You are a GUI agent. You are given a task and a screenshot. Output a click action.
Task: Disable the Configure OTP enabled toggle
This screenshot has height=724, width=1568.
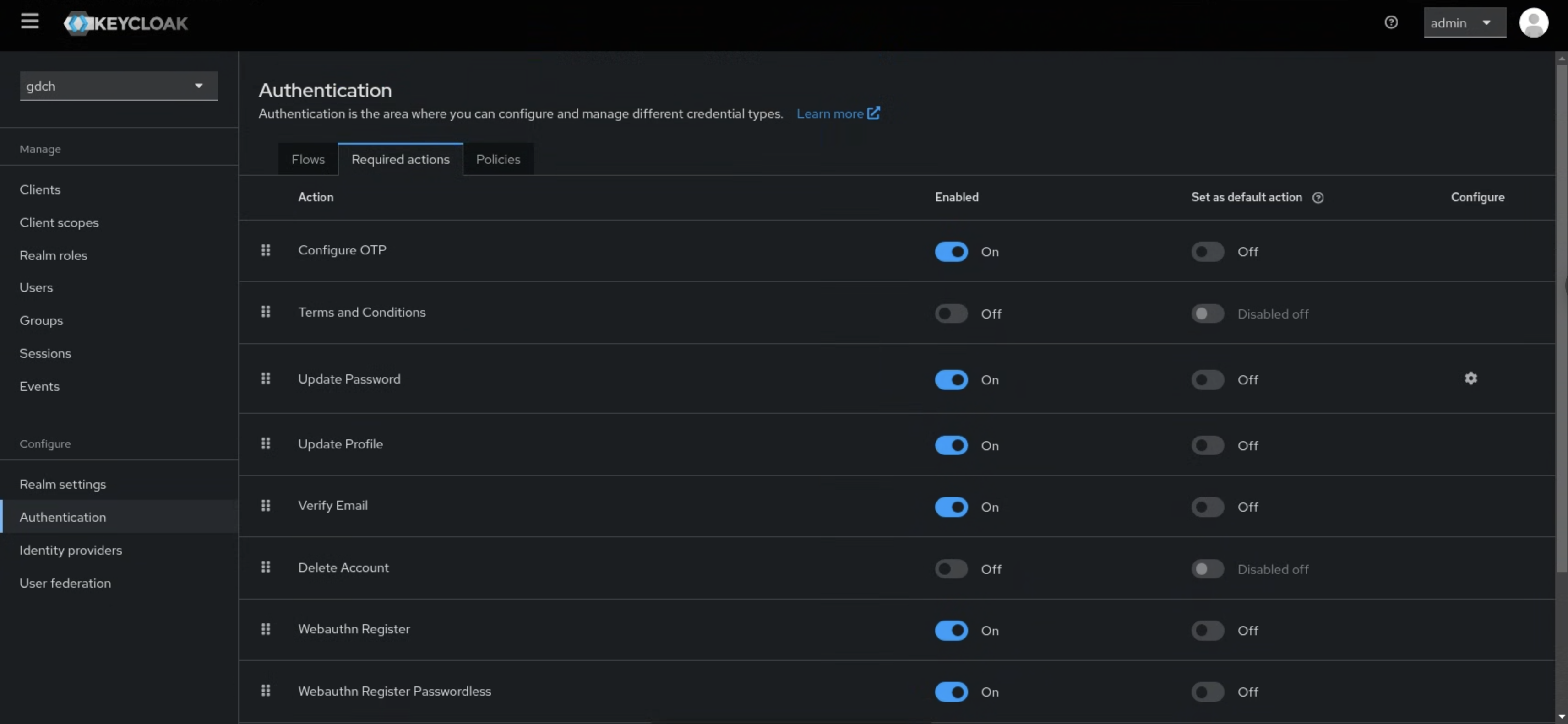click(952, 251)
